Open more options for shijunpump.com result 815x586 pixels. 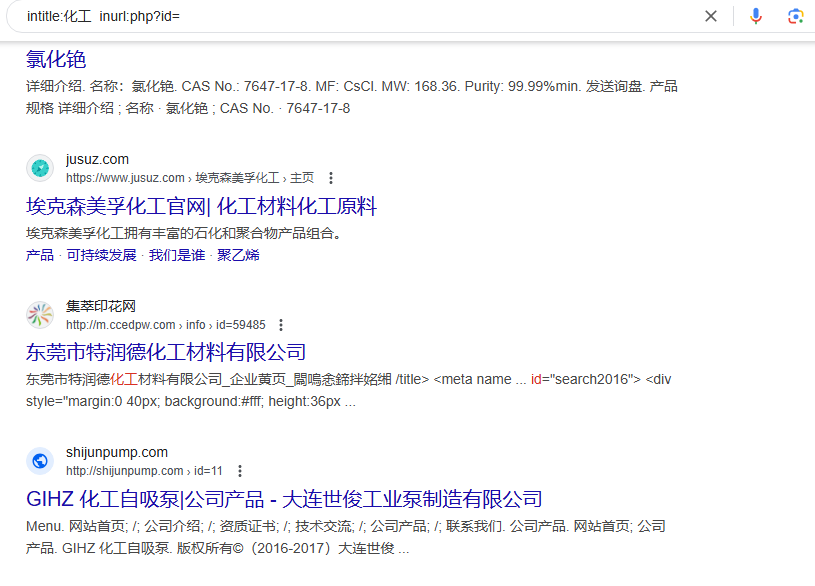[239, 471]
